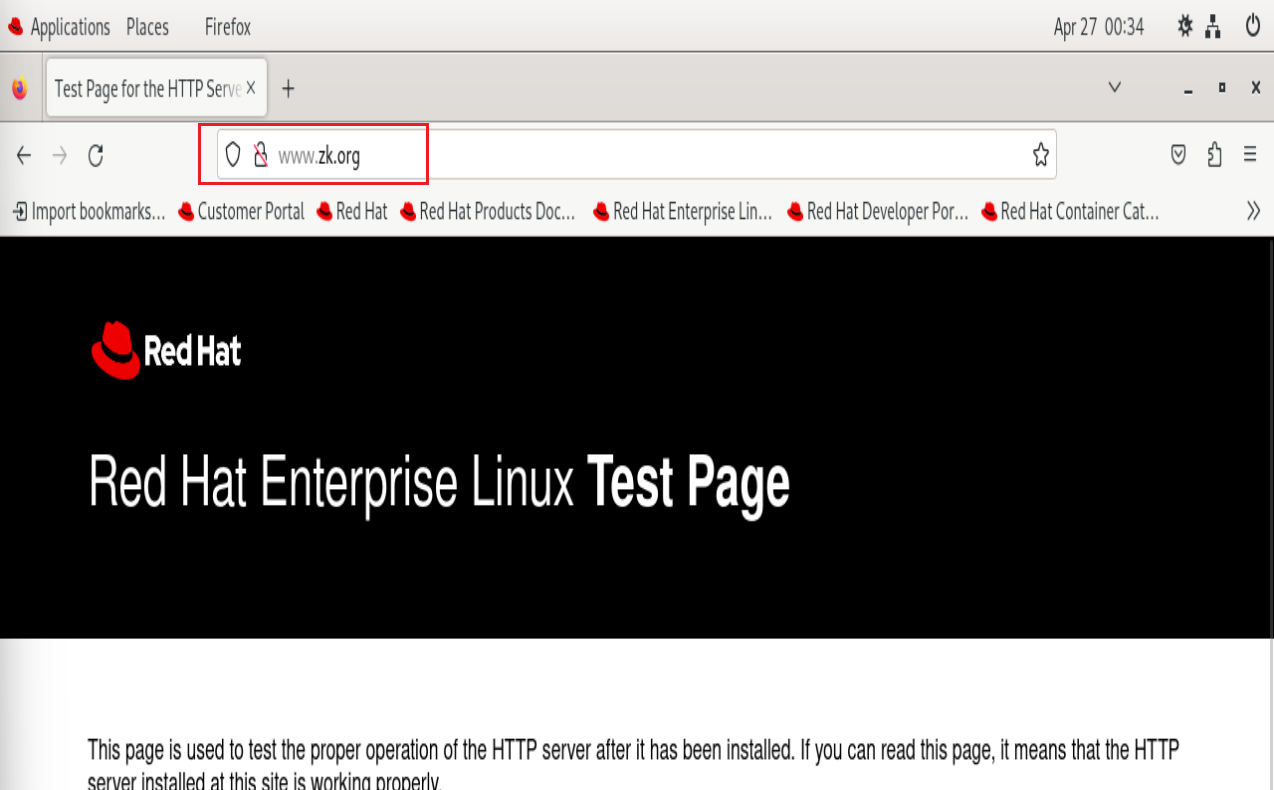Bookmark this page with the star icon

pos(1041,155)
